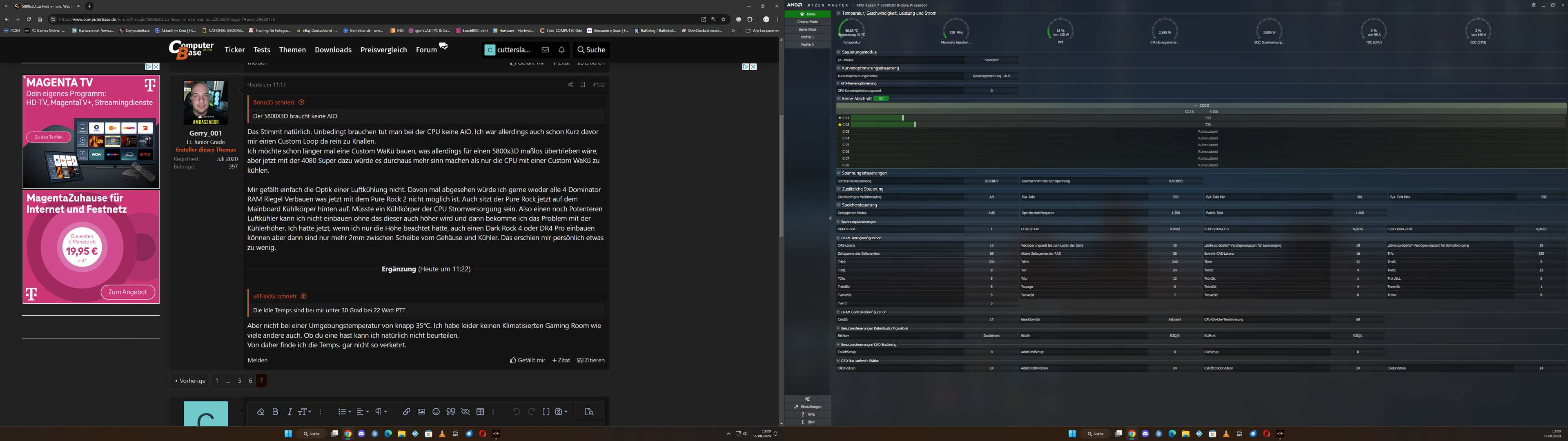Screen dimensions: 1568x441
Task: Insert table via editor table icon
Action: [480, 412]
